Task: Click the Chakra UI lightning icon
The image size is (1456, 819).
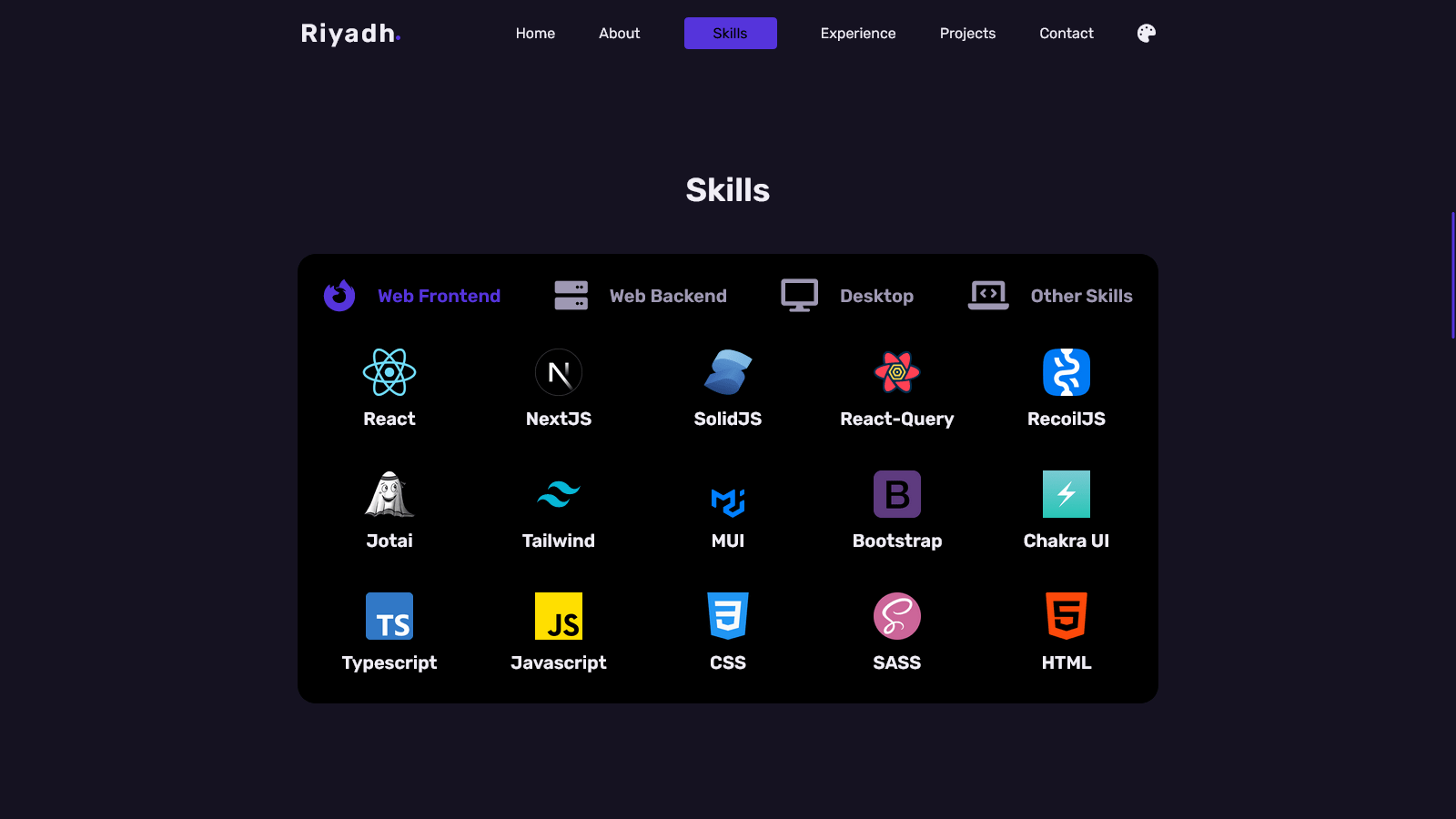Action: click(1066, 493)
